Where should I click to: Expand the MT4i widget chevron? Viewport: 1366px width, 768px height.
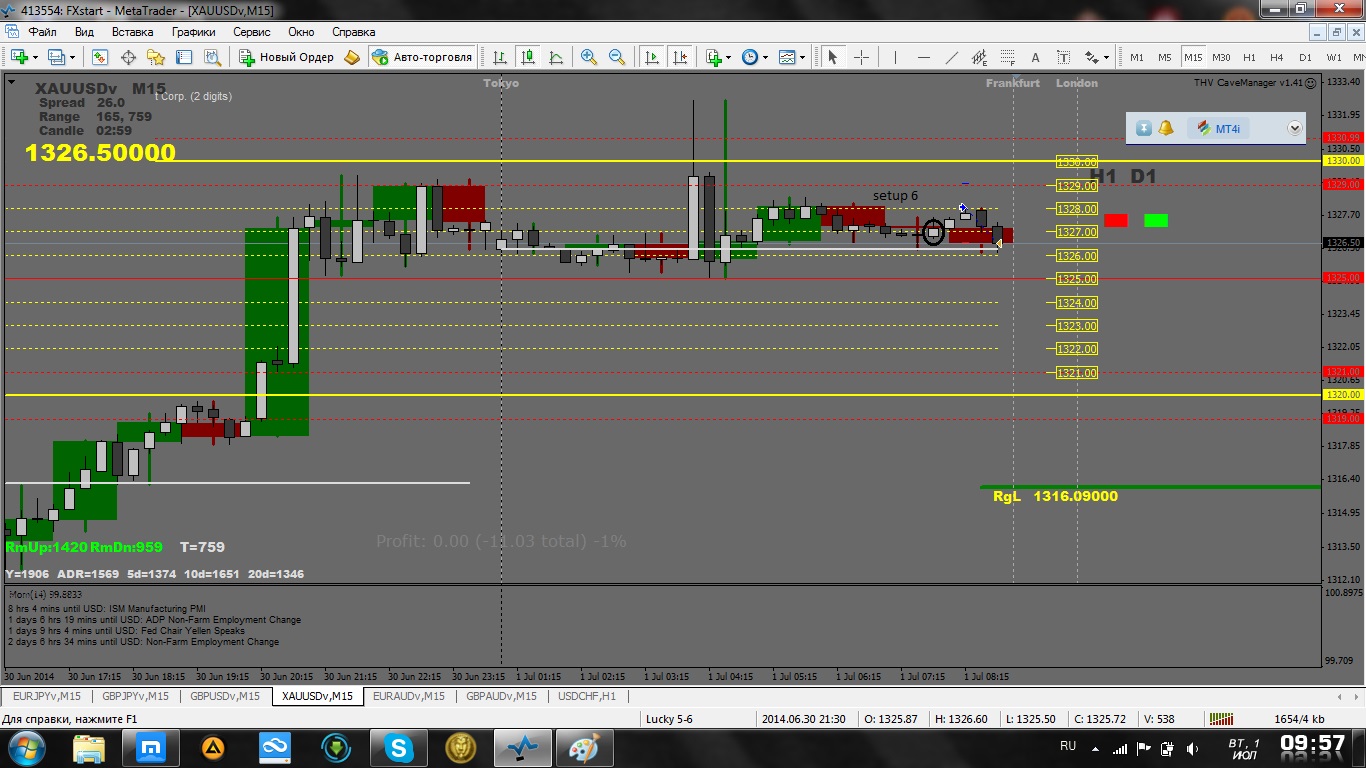(x=1295, y=128)
